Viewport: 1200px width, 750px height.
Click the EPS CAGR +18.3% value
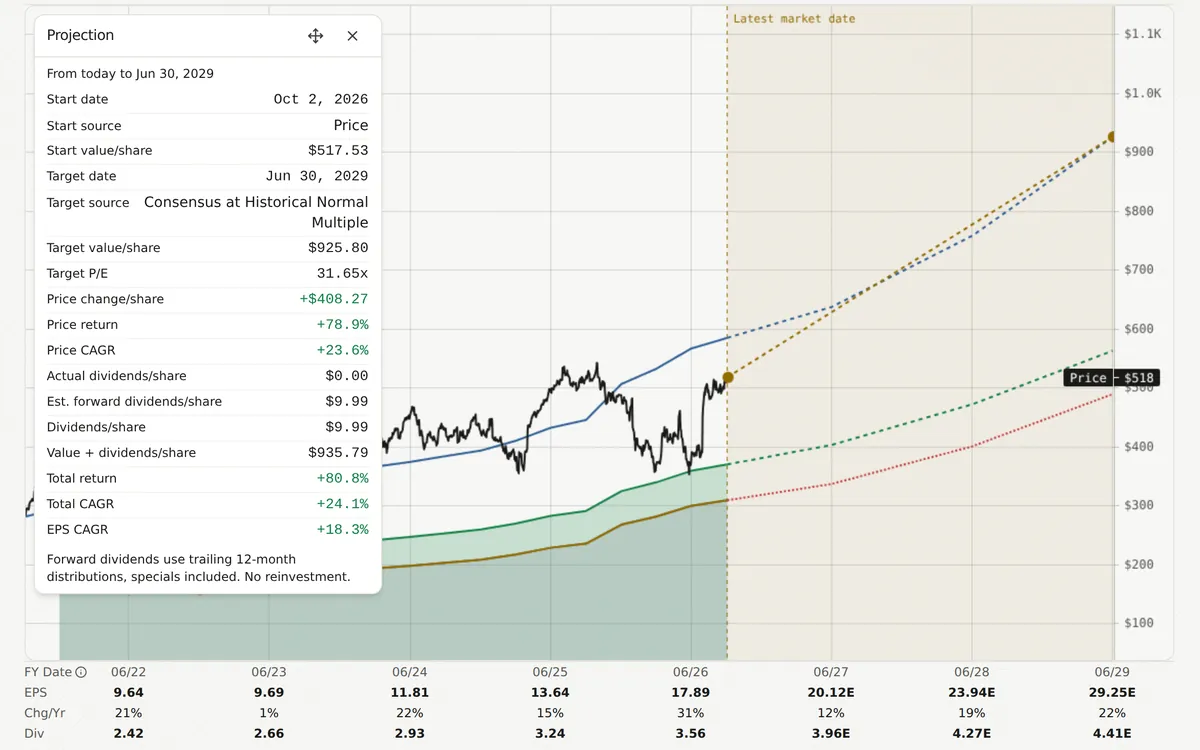(342, 530)
